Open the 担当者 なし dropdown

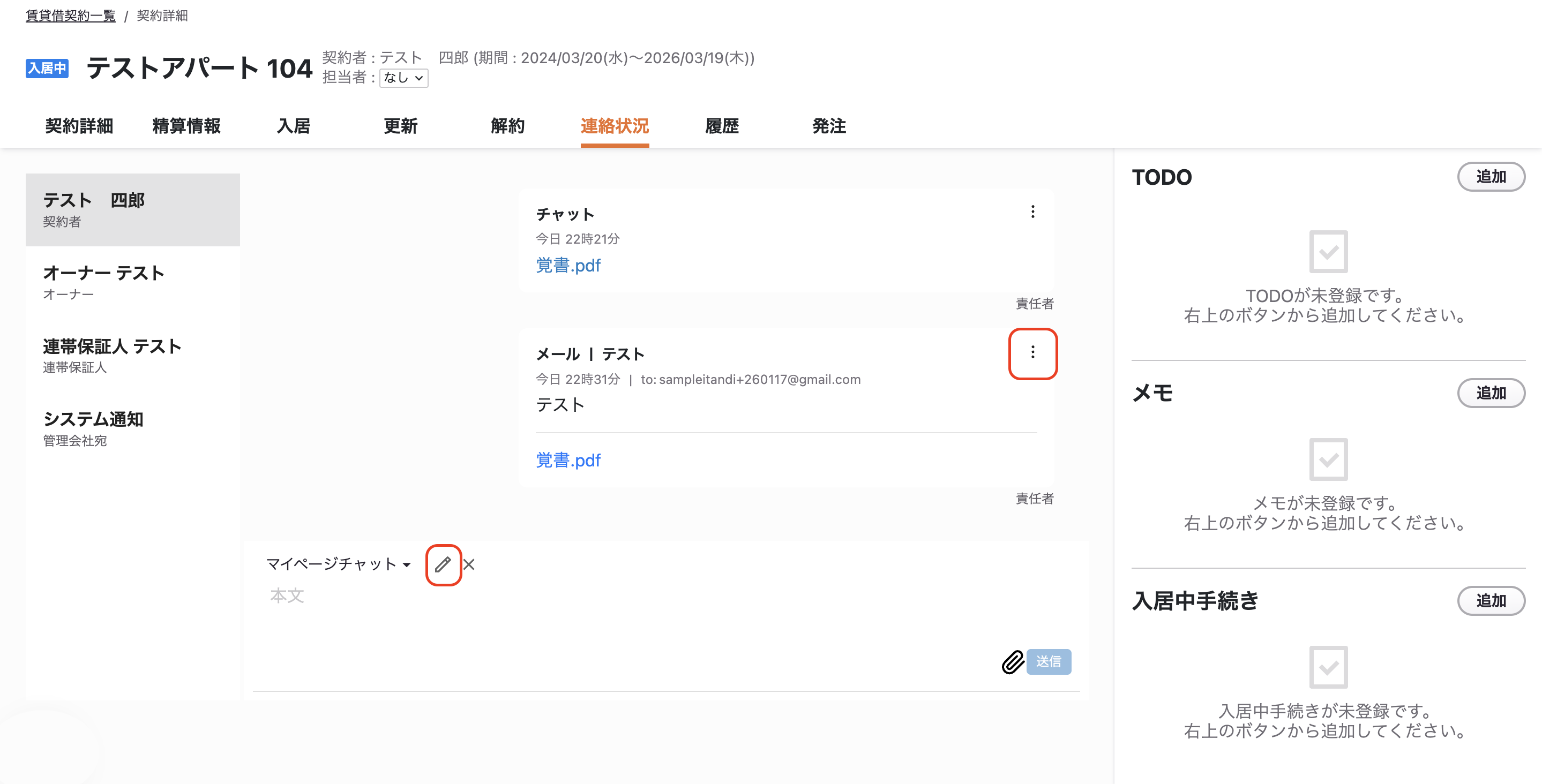point(404,78)
